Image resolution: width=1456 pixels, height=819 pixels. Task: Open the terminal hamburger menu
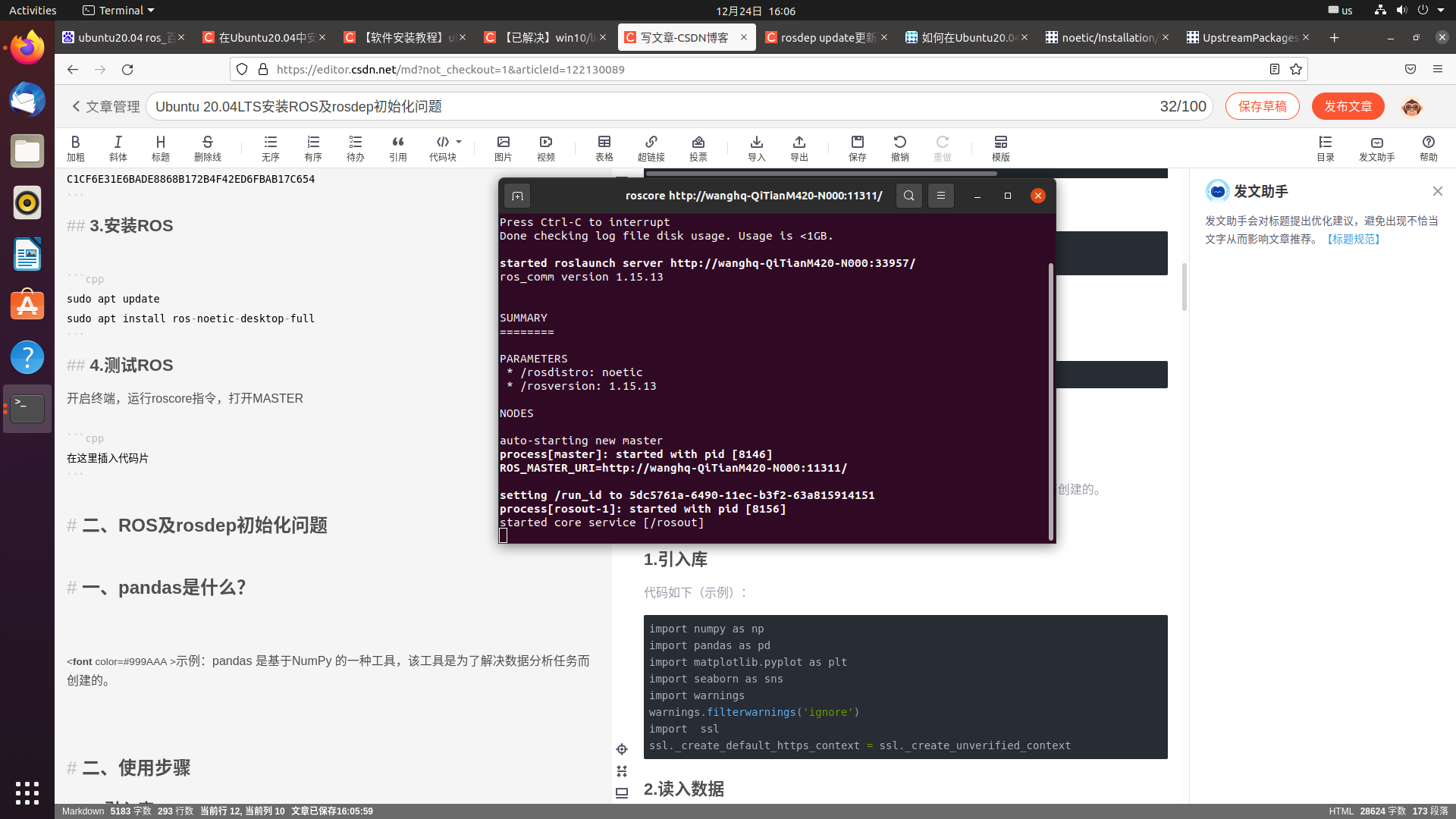940,196
